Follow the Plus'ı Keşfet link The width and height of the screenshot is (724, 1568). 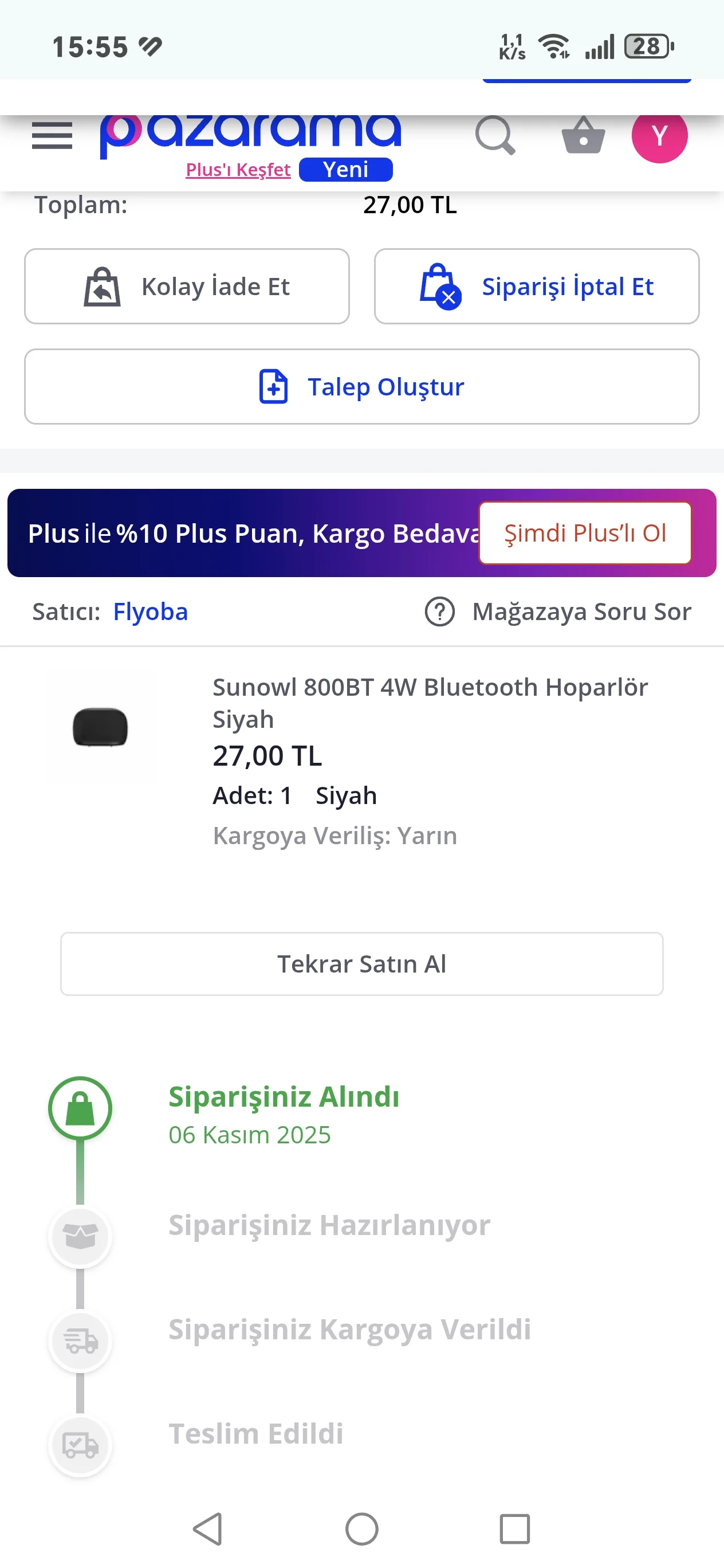point(238,170)
